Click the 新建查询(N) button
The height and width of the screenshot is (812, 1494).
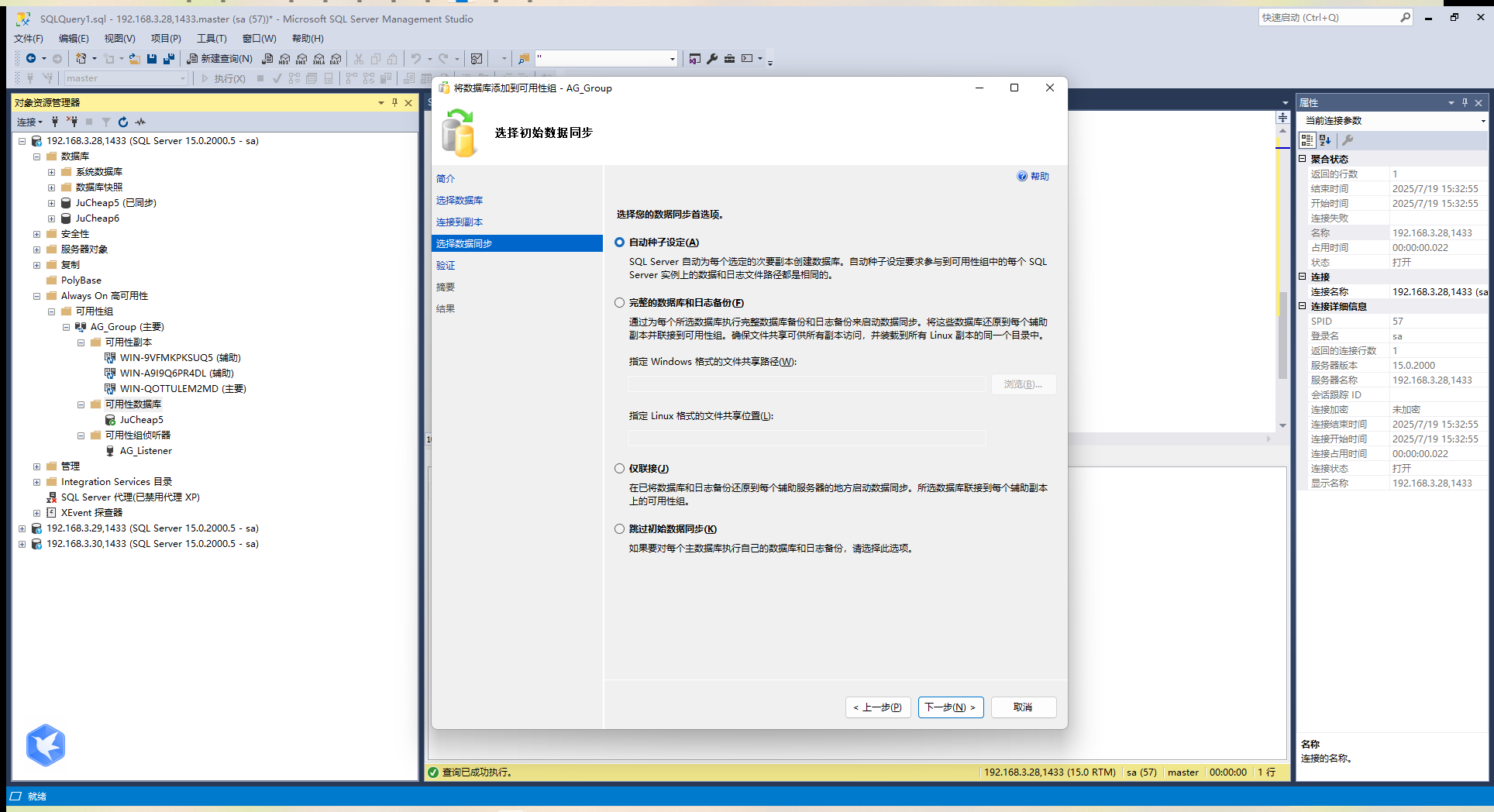coord(219,58)
